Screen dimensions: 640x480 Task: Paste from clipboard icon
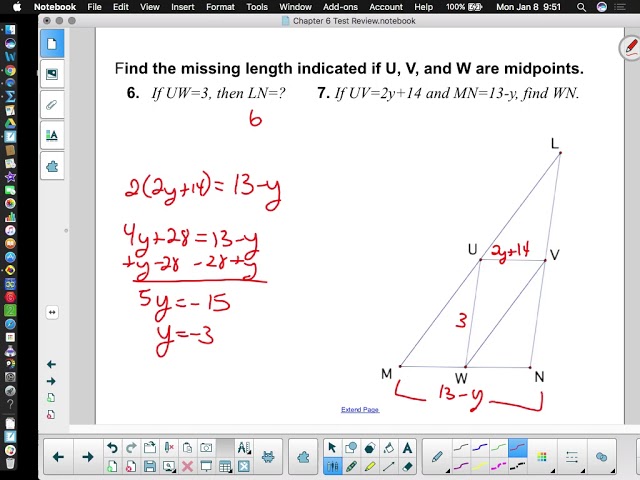pos(187,448)
